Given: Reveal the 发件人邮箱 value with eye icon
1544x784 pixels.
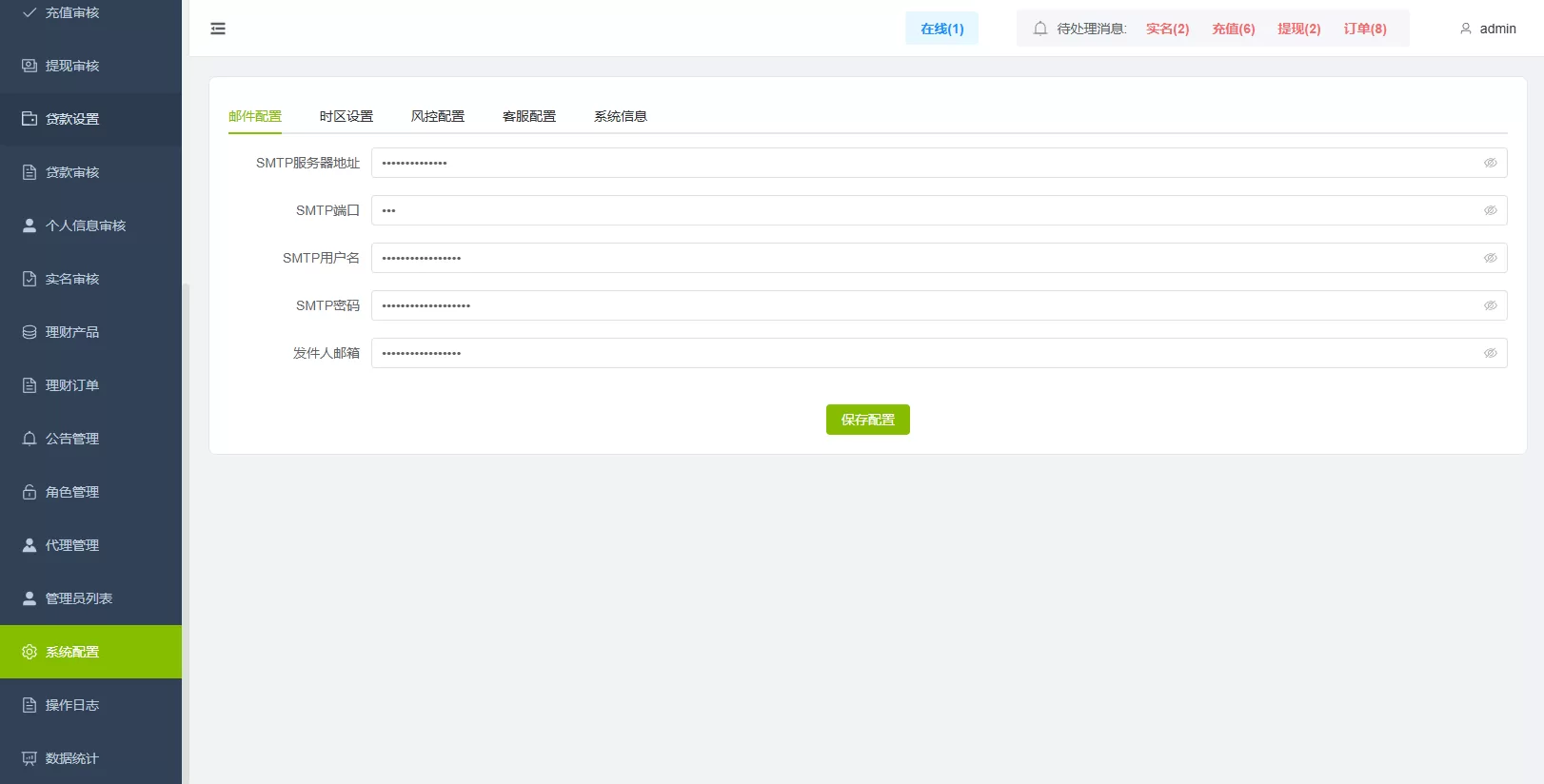Looking at the screenshot, I should point(1491,353).
